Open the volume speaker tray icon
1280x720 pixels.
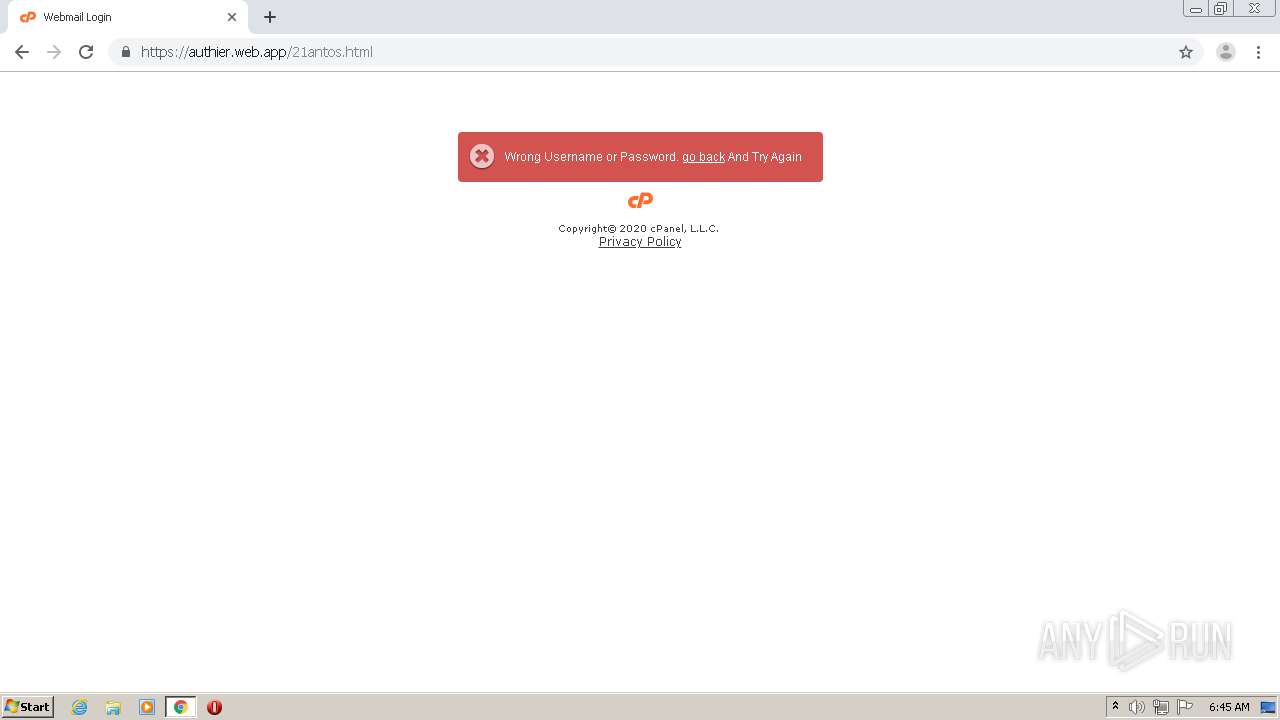point(1137,707)
